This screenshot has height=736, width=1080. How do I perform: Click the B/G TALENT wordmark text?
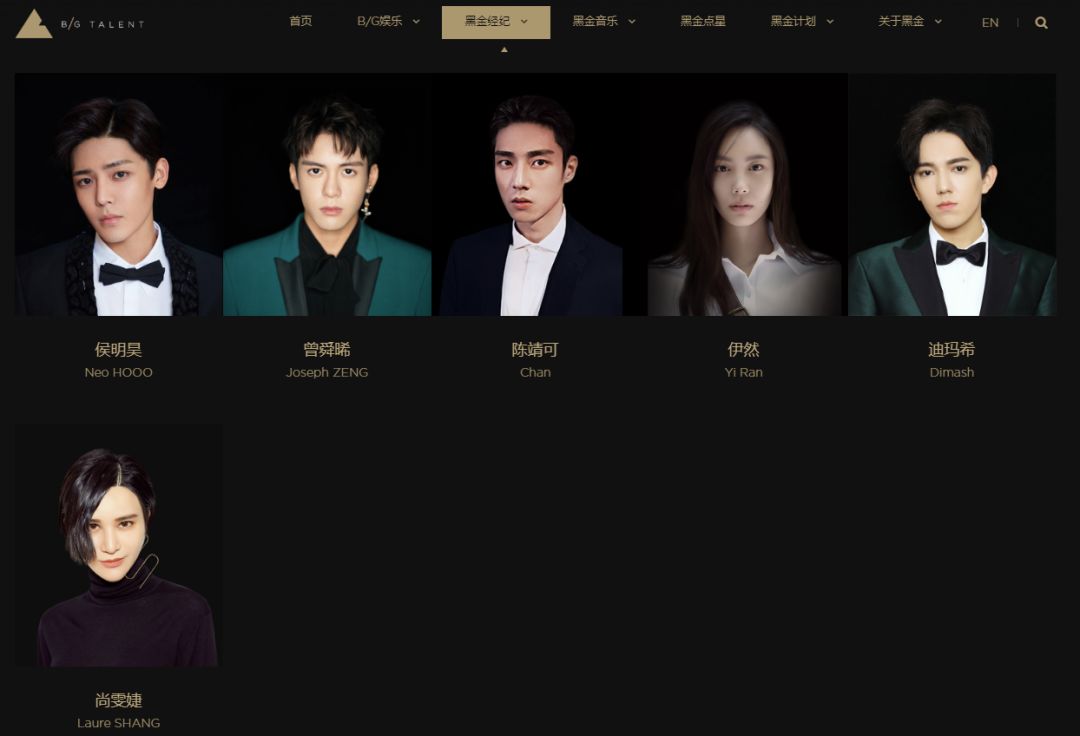tap(103, 24)
